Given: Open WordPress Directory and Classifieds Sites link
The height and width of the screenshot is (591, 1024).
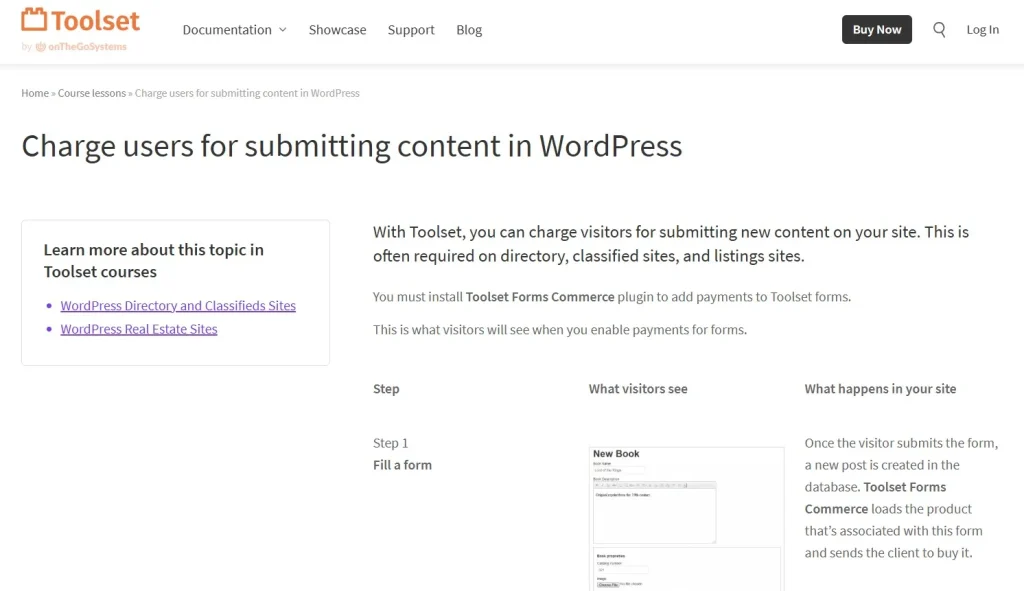Looking at the screenshot, I should pos(178,306).
